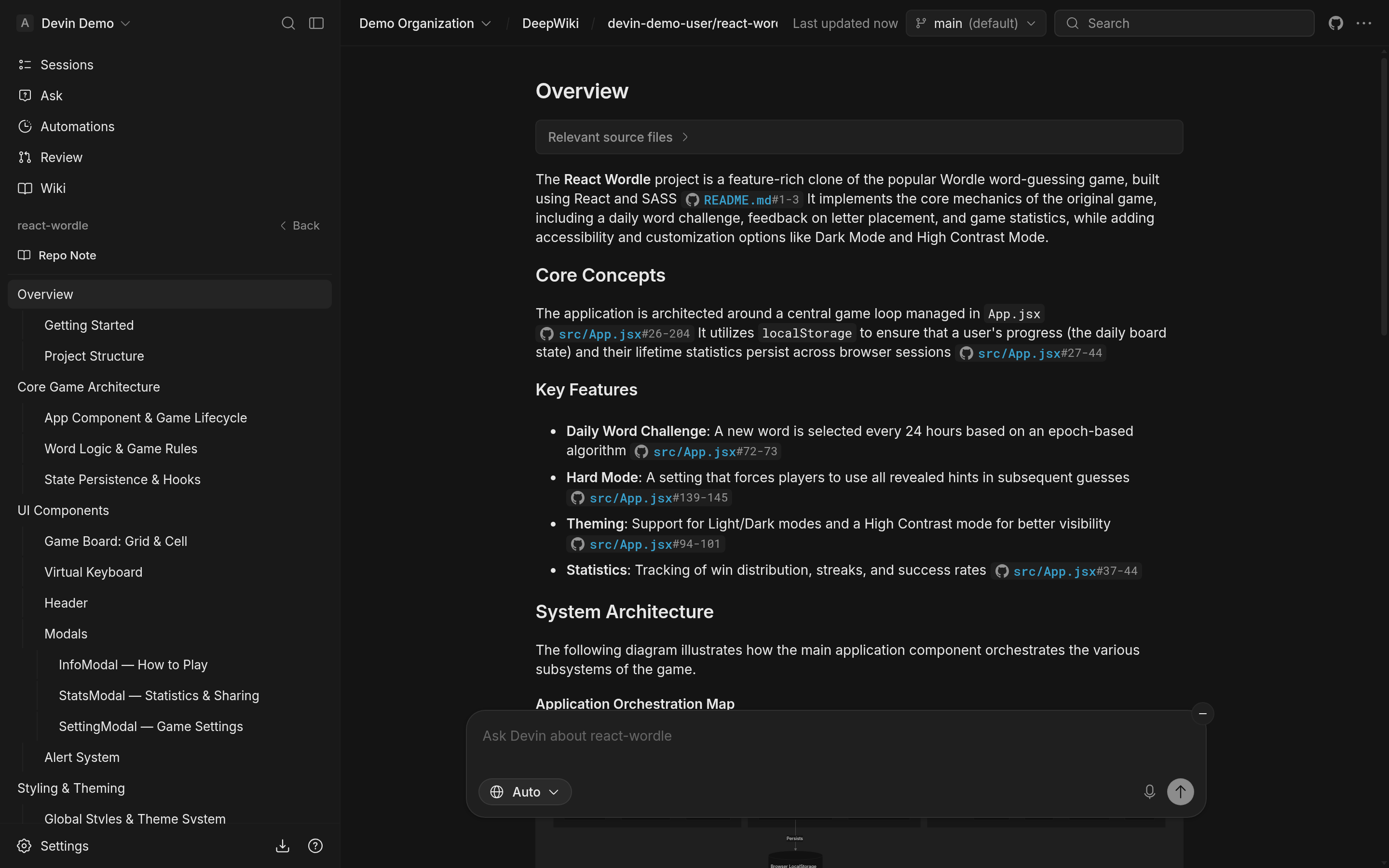Open the Demo Organization dropdown
The image size is (1389, 868).
[x=425, y=23]
